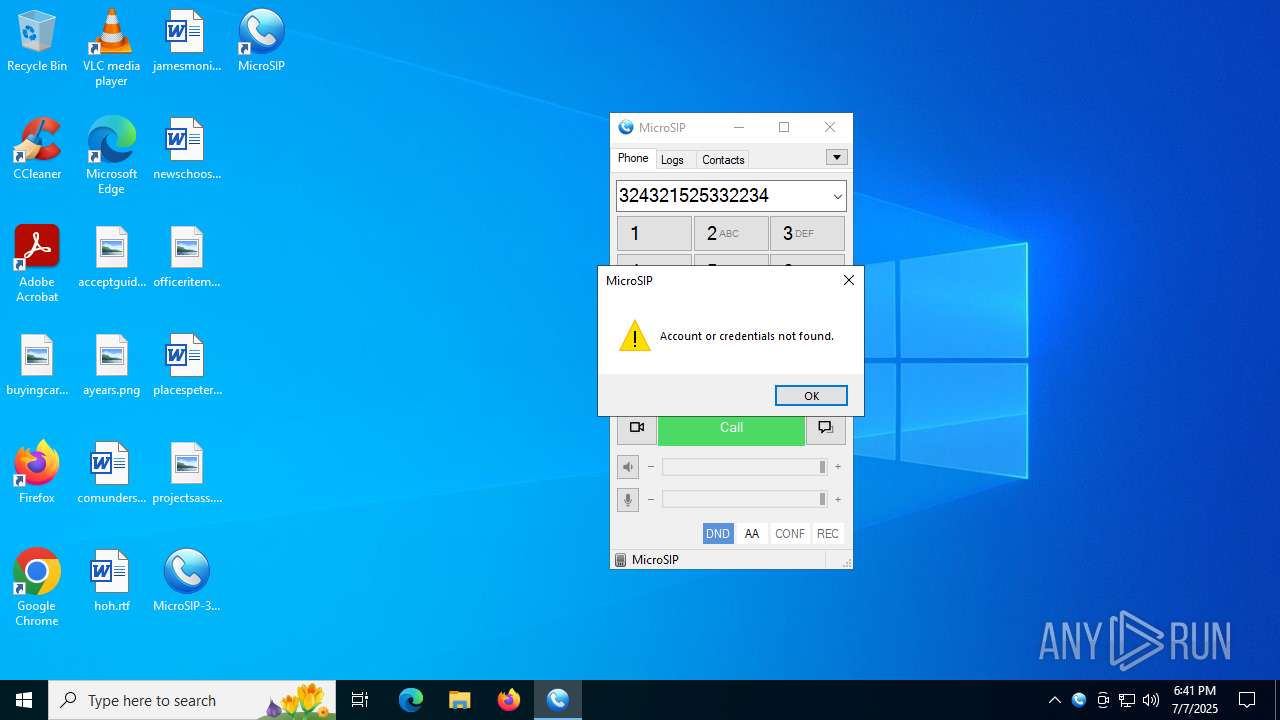Viewport: 1280px width, 720px height.
Task: Toggle AA auto answer
Action: [x=752, y=534]
